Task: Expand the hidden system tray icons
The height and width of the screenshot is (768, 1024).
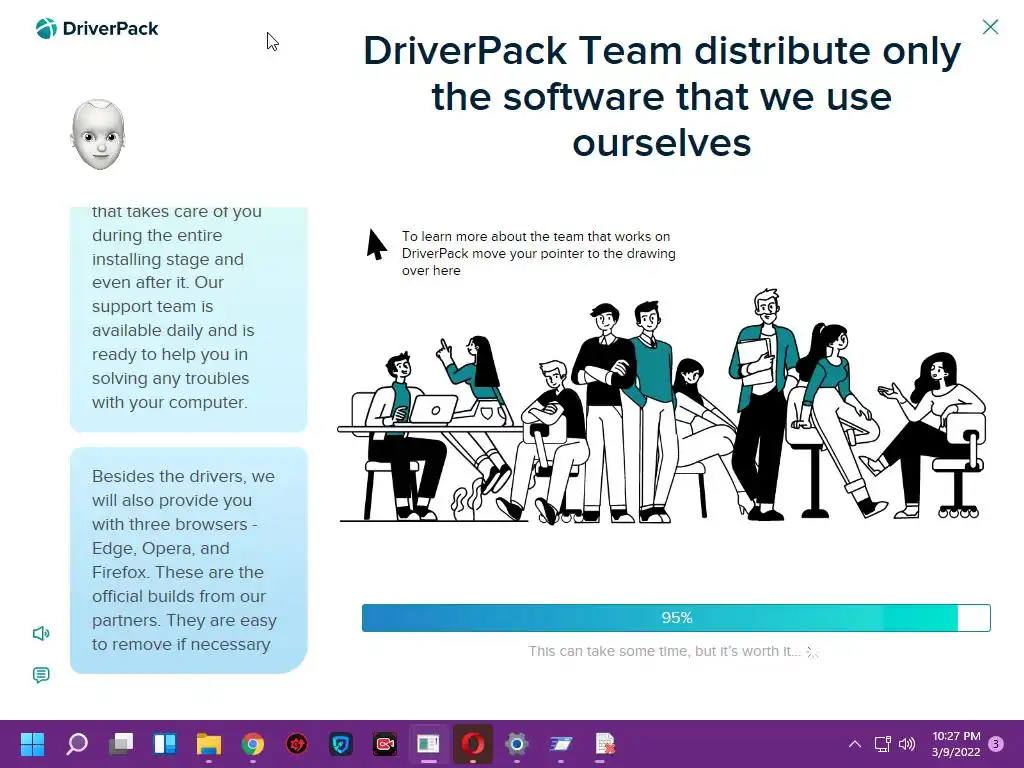Action: tap(854, 744)
